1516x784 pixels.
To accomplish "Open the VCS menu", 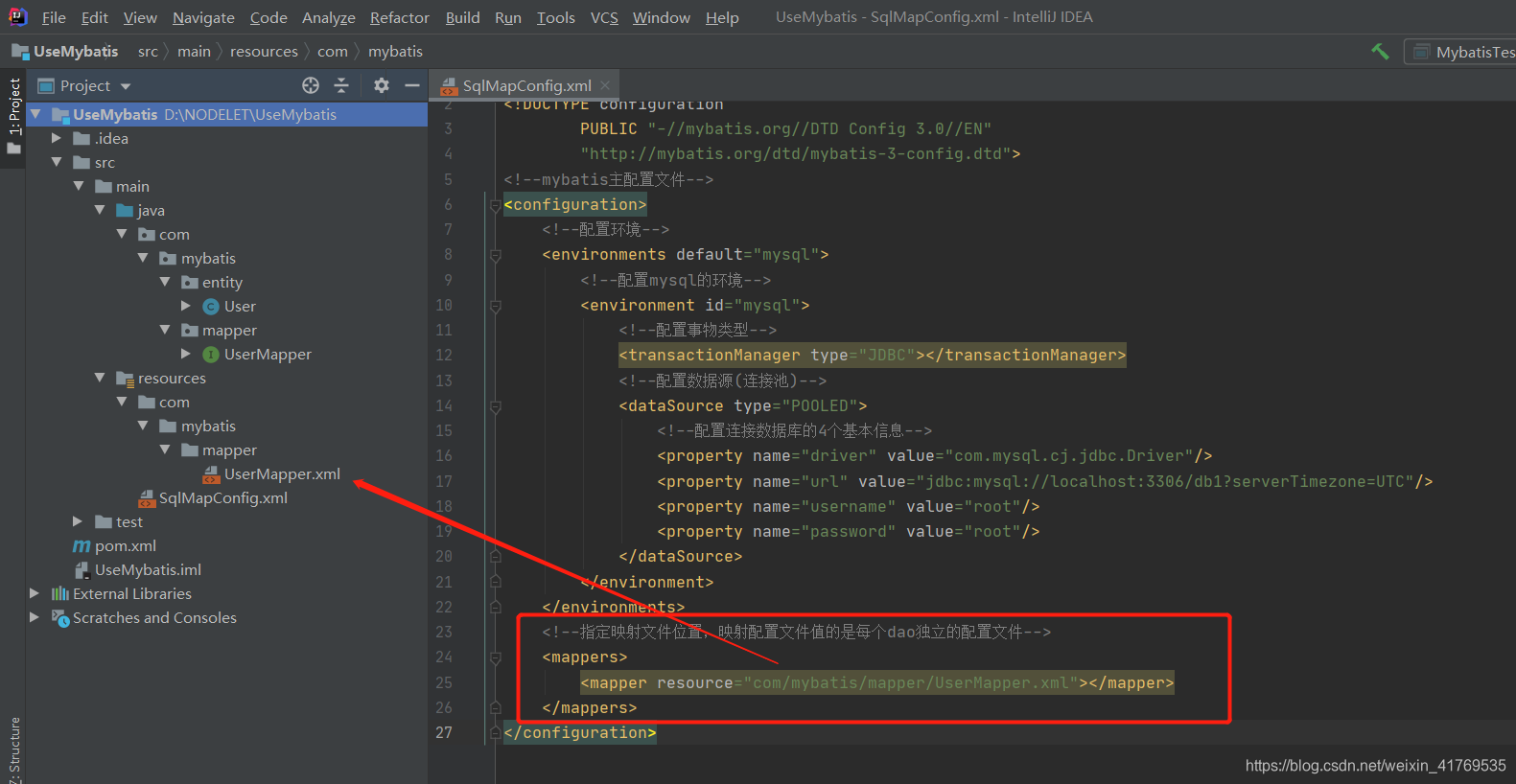I will [604, 17].
